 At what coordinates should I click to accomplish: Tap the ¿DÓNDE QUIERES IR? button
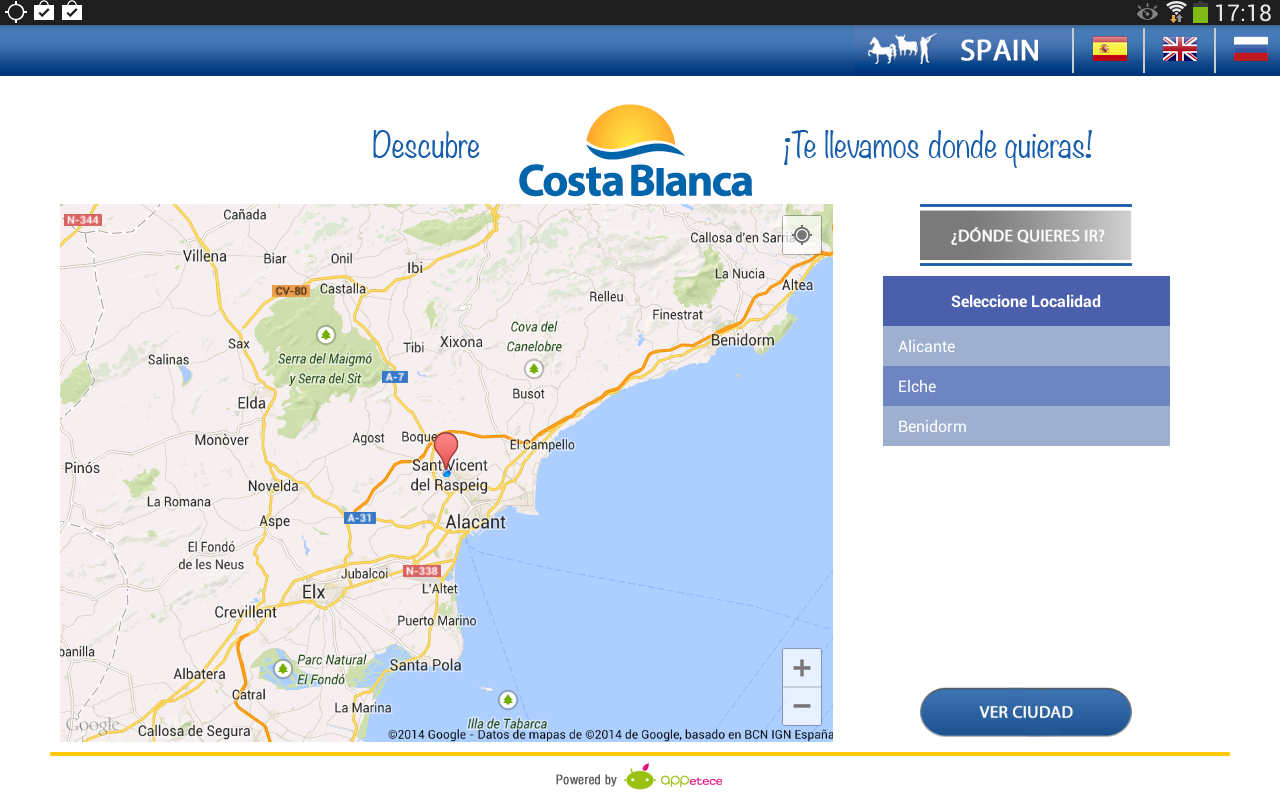tap(1026, 236)
